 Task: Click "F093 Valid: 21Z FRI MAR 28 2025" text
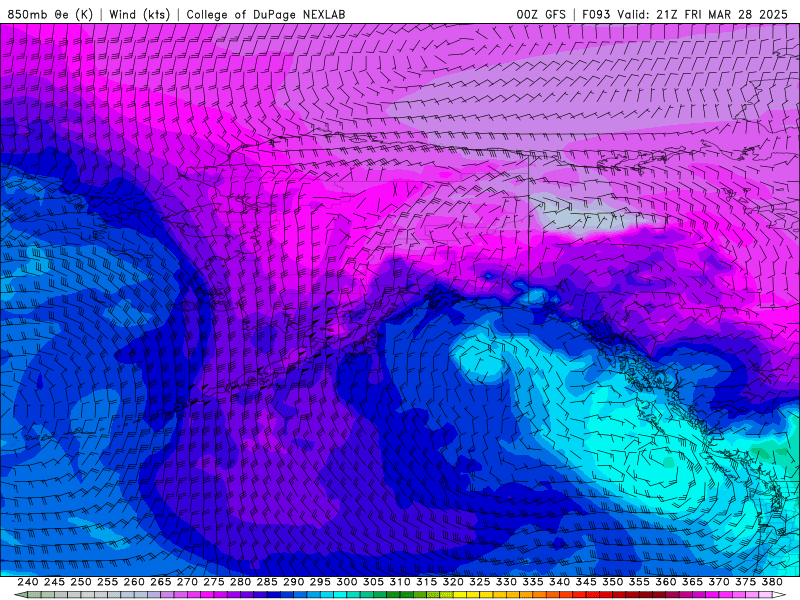coord(685,14)
